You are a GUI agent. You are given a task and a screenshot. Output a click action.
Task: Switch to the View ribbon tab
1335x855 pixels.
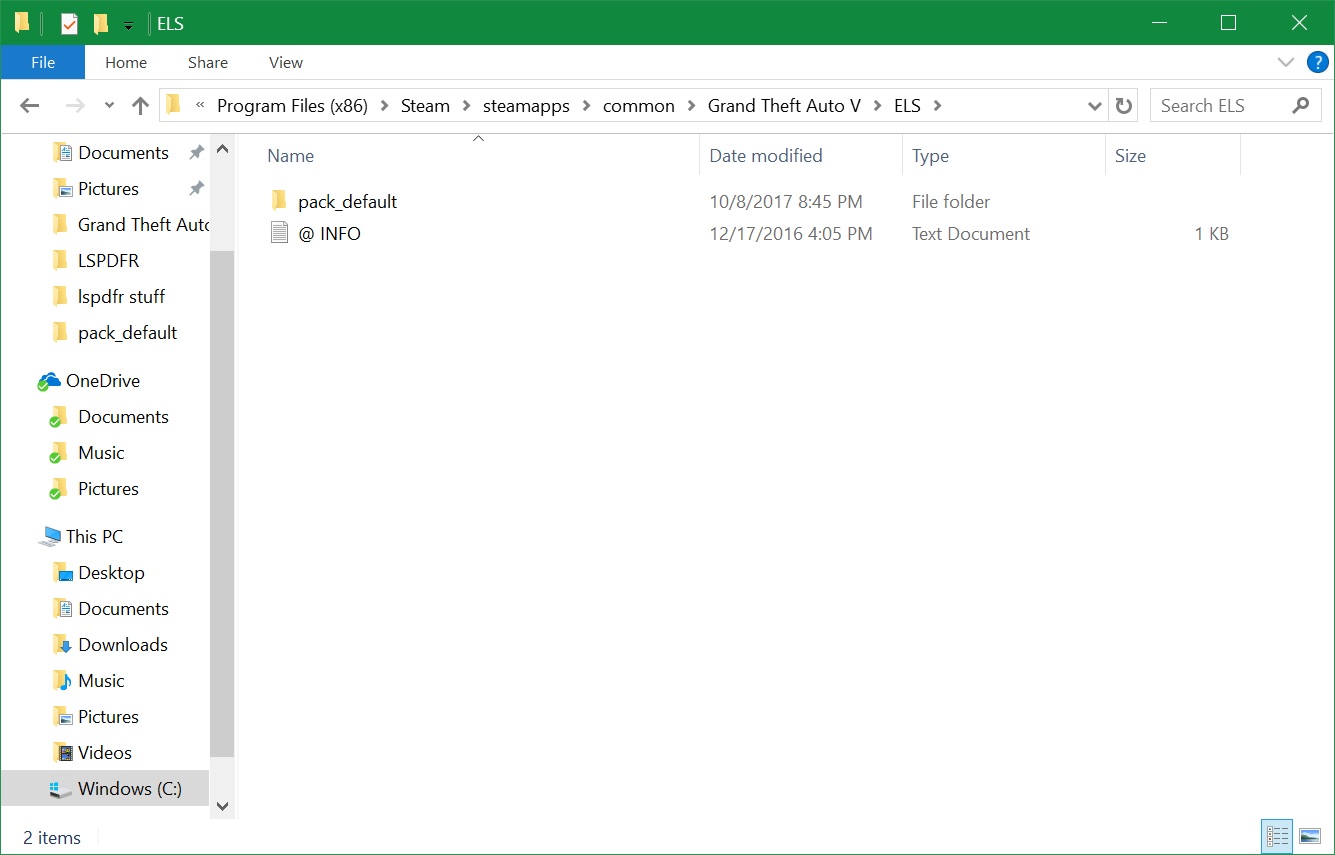click(285, 62)
